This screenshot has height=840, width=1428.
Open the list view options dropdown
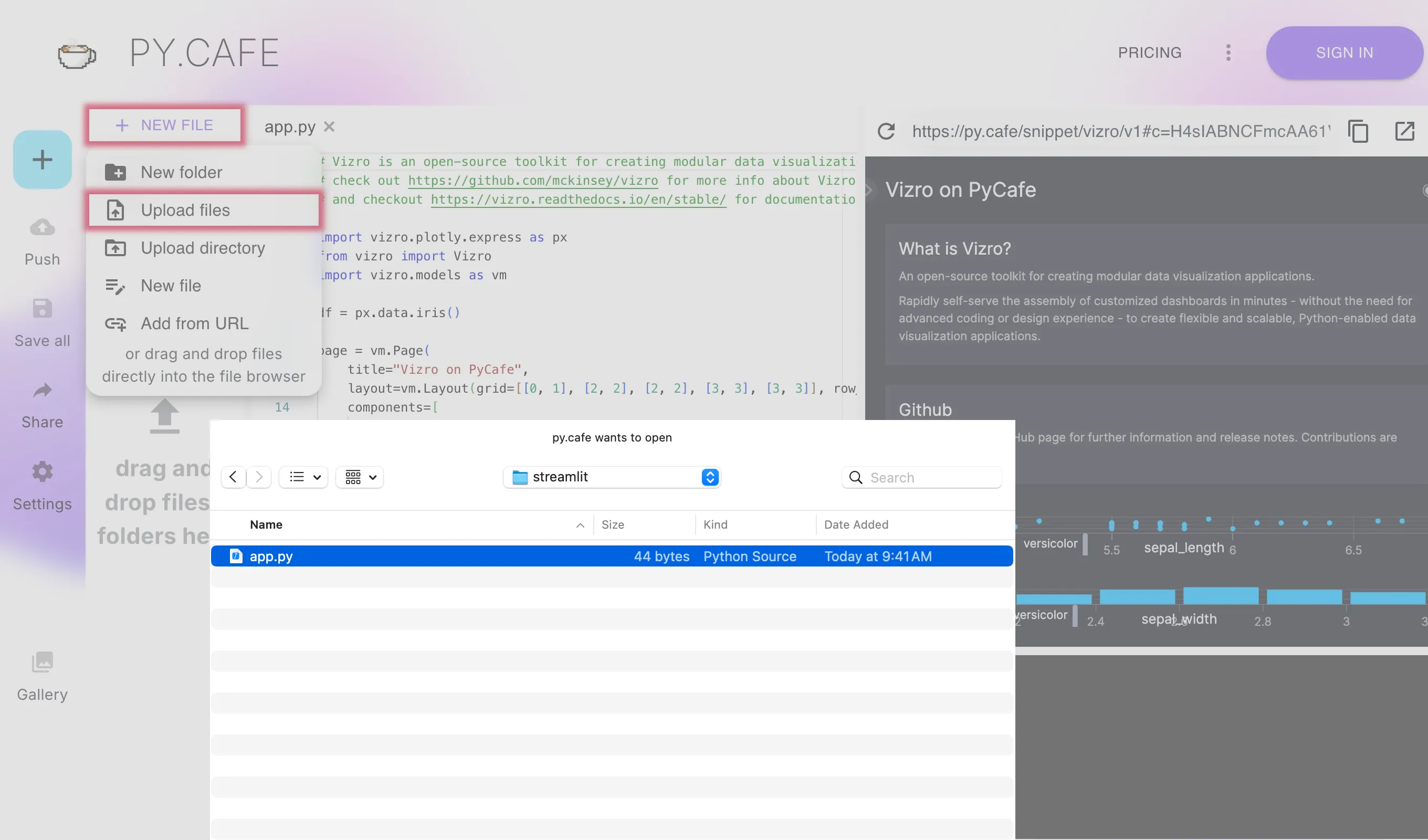(304, 477)
